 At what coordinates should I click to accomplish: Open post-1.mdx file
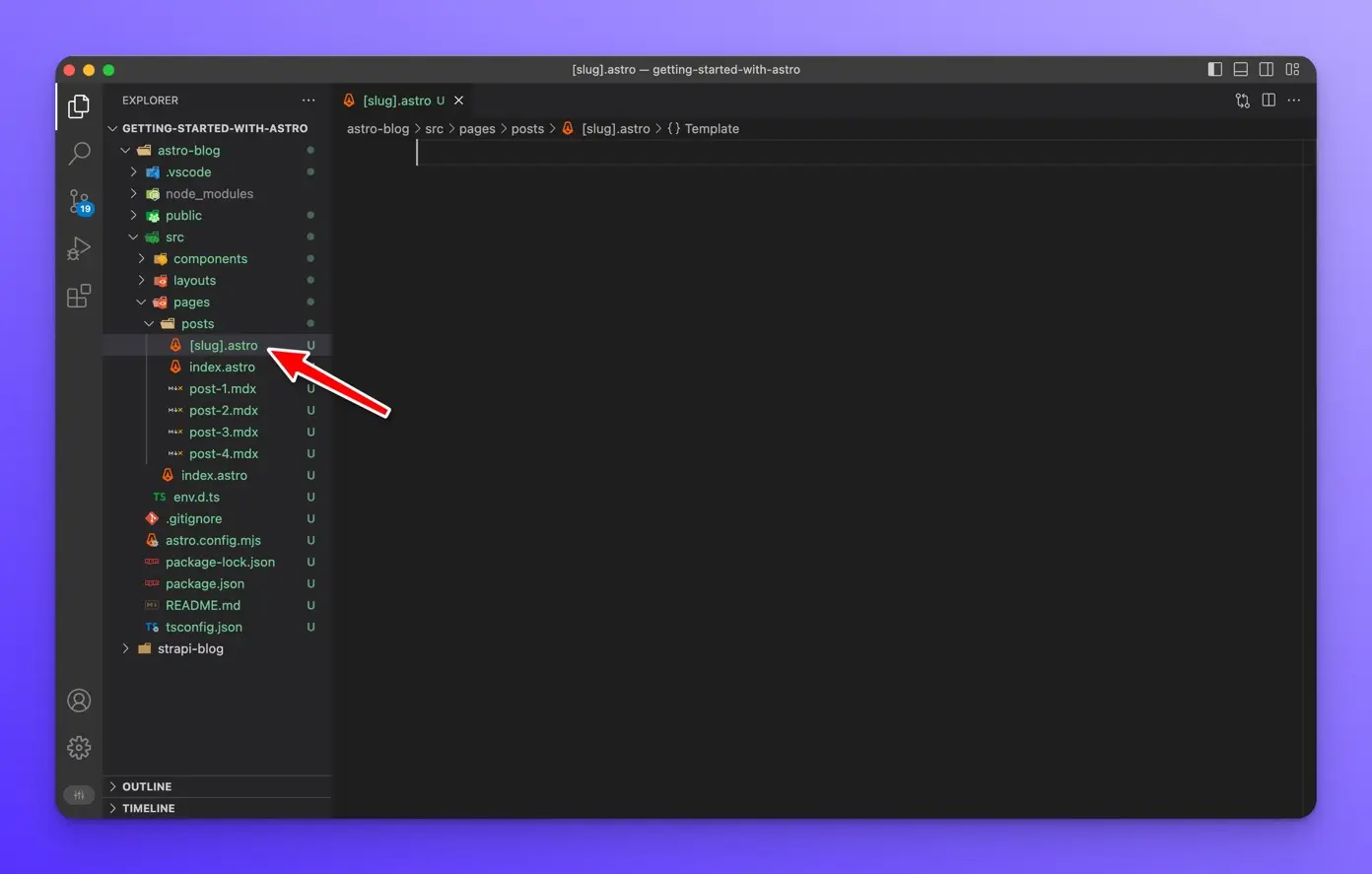pos(217,389)
